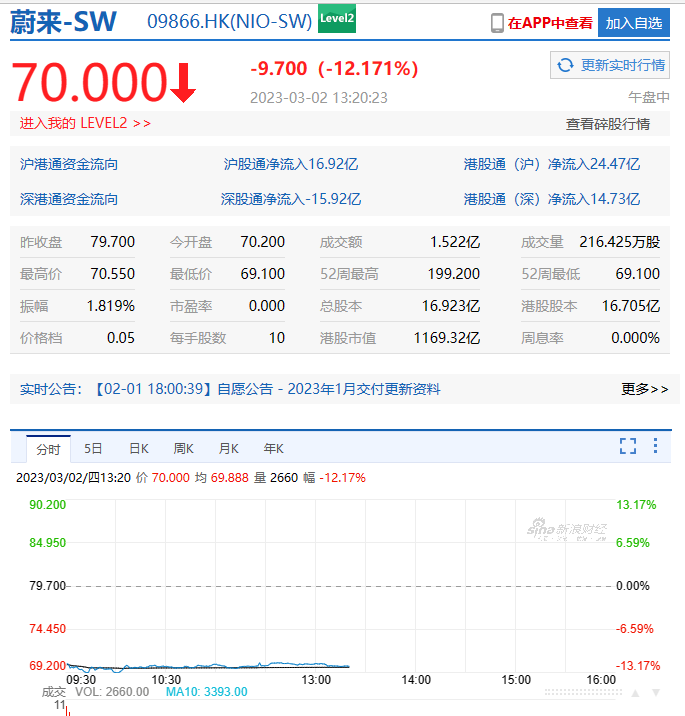The height and width of the screenshot is (716, 685).
Task: Open the chart three-dot options menu
Action: click(655, 446)
